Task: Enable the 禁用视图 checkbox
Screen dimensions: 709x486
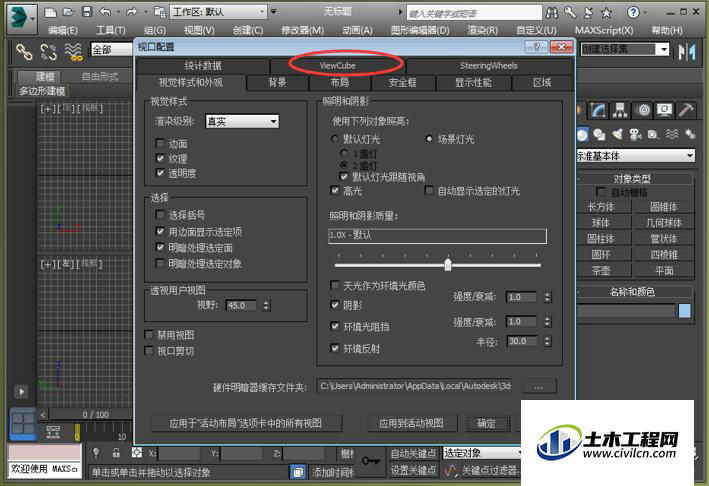Action: 149,335
